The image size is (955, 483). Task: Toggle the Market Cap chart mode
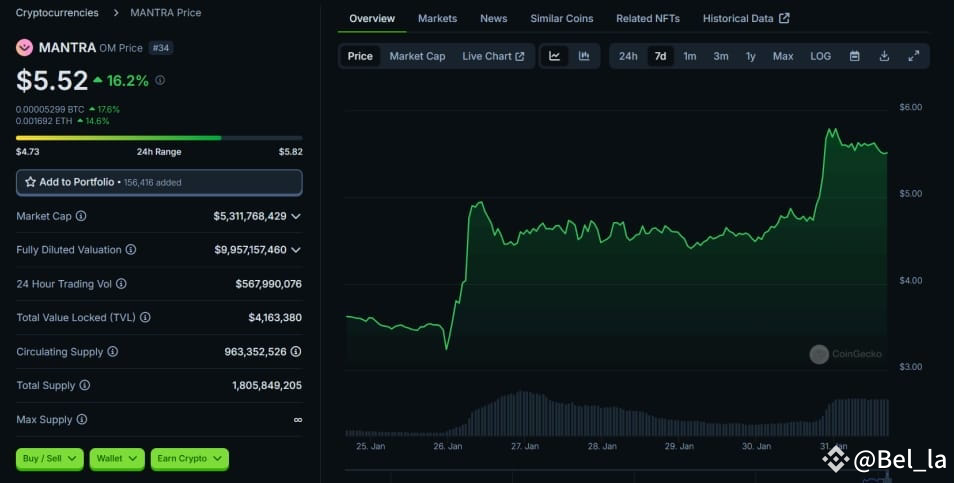coord(417,56)
